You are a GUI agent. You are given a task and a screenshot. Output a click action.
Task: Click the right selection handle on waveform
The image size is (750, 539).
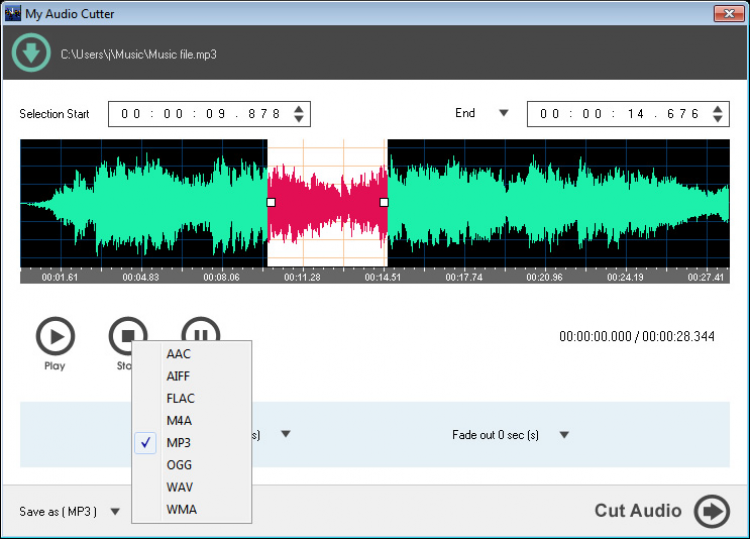(x=384, y=202)
